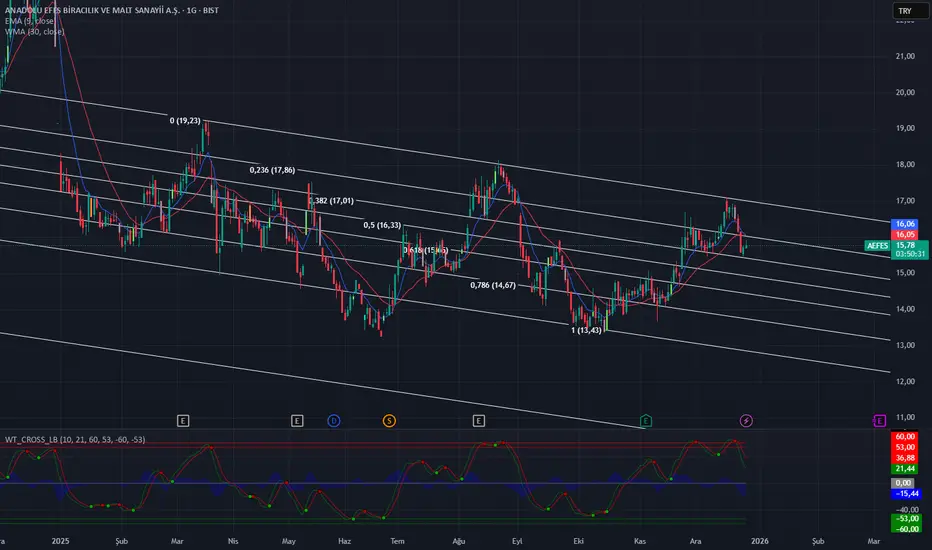Click the Anadolu Efes symbol title
Image resolution: width=932 pixels, height=550 pixels.
point(112,10)
